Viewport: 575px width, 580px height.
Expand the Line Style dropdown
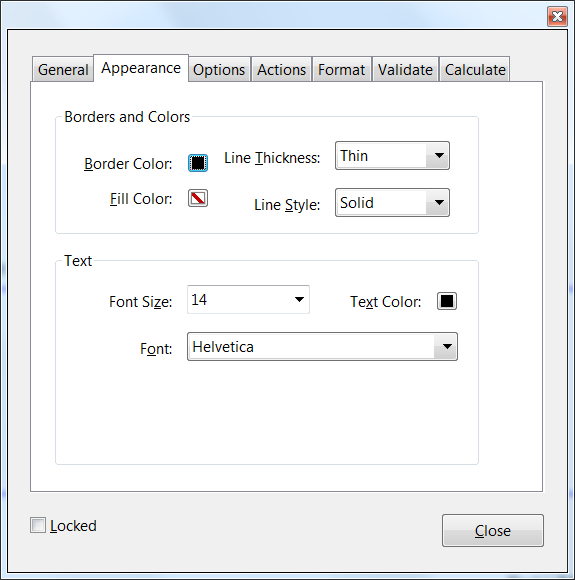coord(392,202)
